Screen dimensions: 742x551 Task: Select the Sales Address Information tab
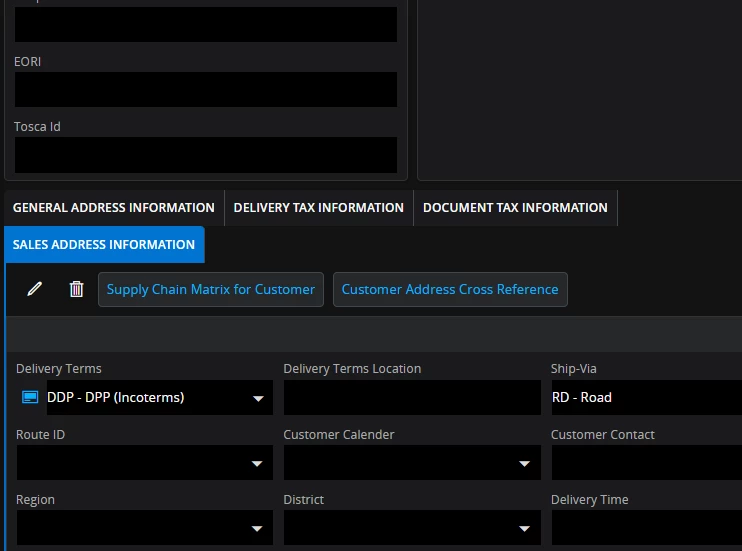coord(104,244)
